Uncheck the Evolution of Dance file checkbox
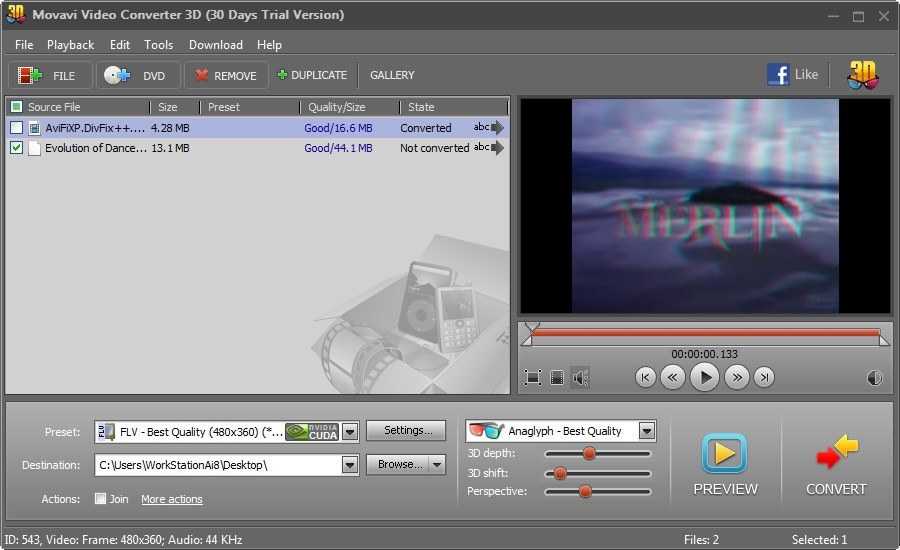900x550 pixels. [x=17, y=148]
